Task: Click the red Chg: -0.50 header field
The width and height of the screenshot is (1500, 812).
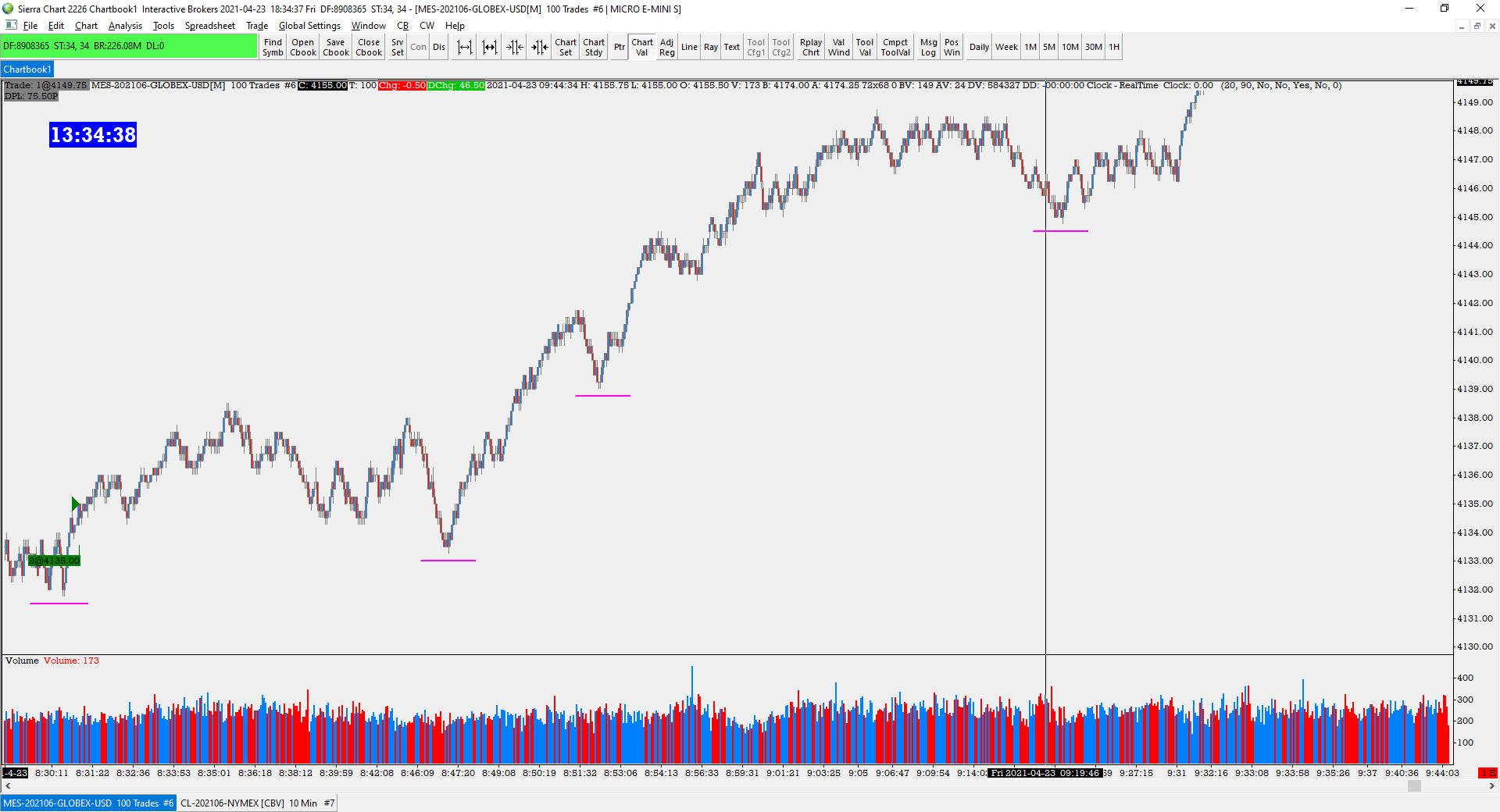Action: [402, 85]
